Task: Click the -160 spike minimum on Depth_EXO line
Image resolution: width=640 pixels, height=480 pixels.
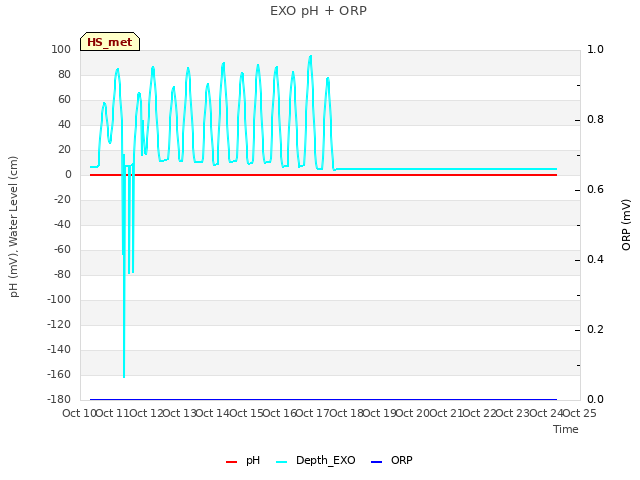Action: pos(124,376)
